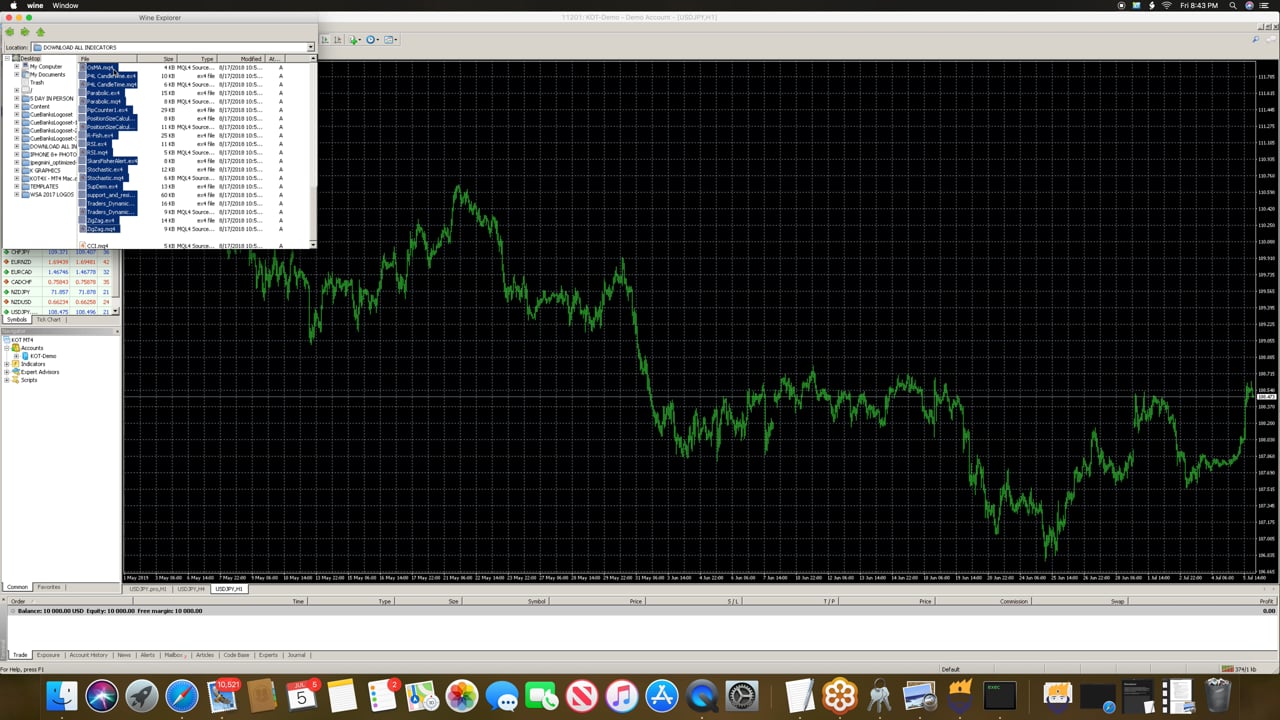Open the Code Base terminal tab

coord(237,655)
